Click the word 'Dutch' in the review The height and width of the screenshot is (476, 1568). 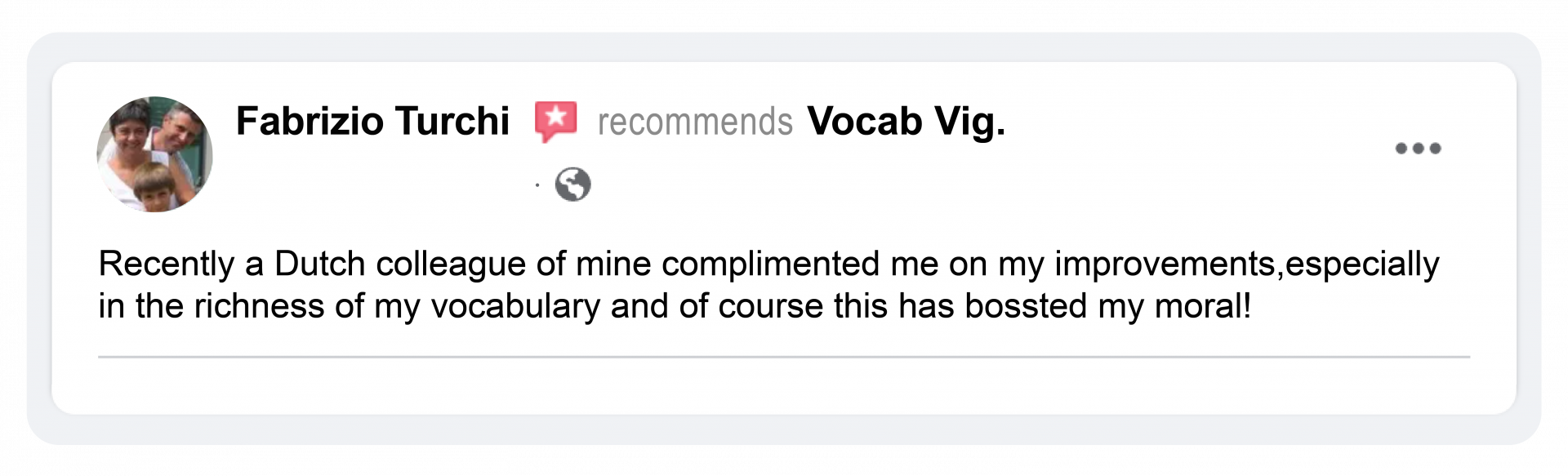pos(319,264)
